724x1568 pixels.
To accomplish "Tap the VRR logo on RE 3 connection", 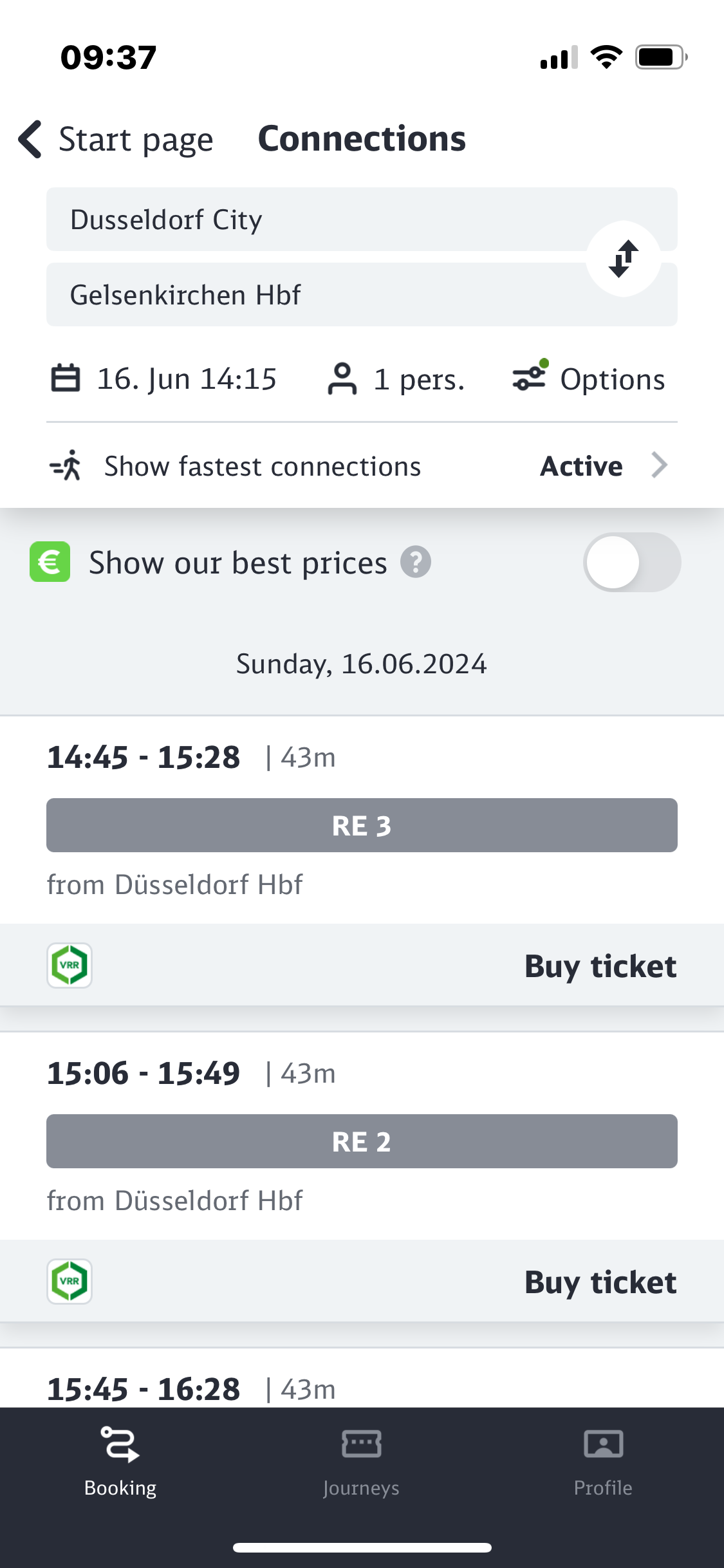I will [70, 966].
